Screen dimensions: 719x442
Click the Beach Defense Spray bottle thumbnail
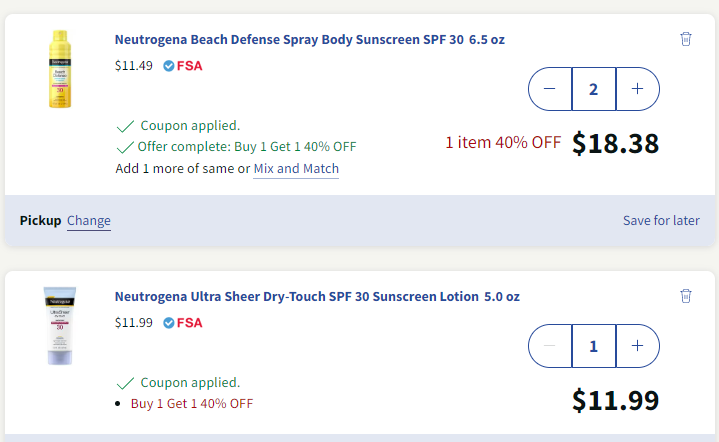point(60,68)
